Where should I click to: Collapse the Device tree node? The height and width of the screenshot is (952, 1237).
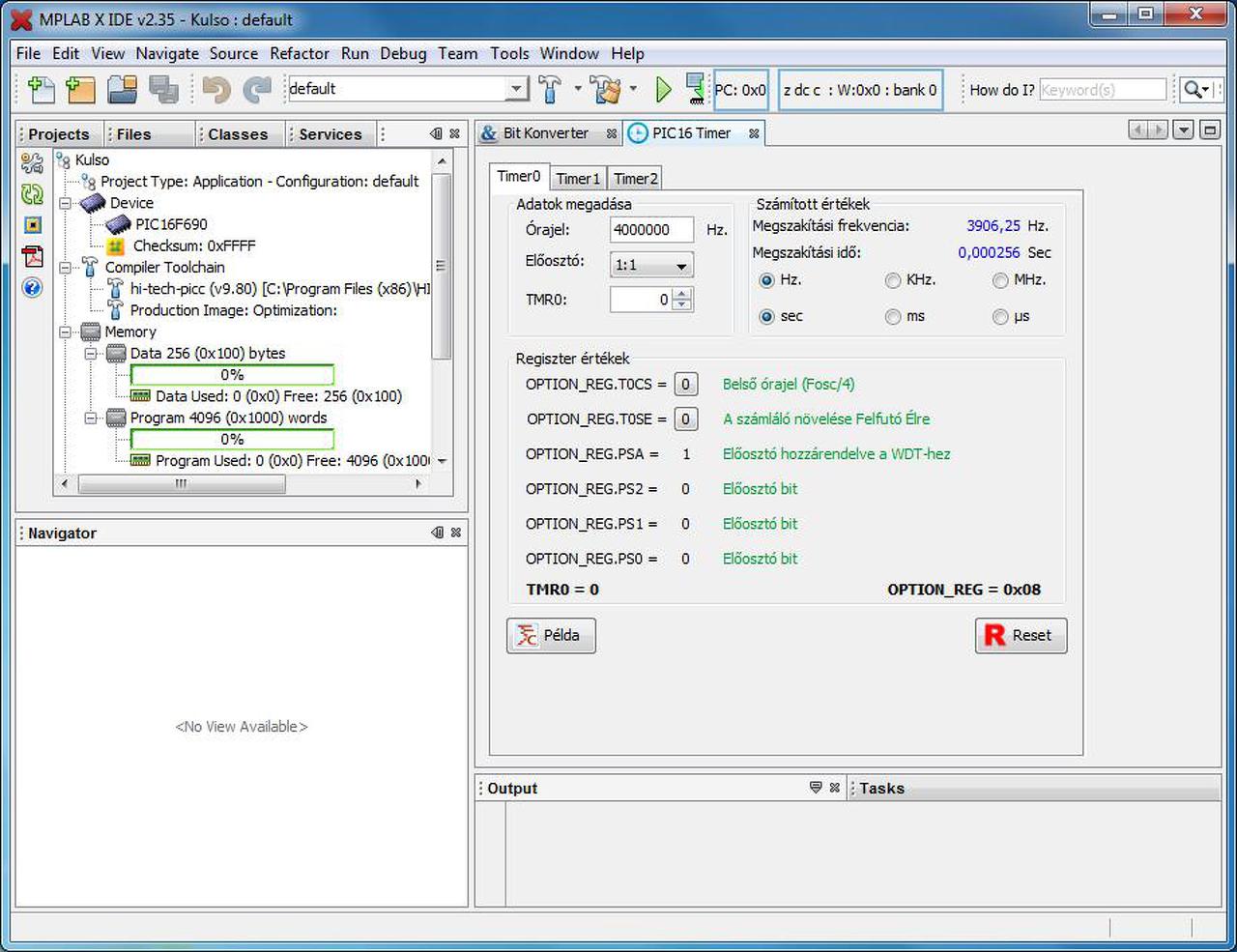pos(67,203)
